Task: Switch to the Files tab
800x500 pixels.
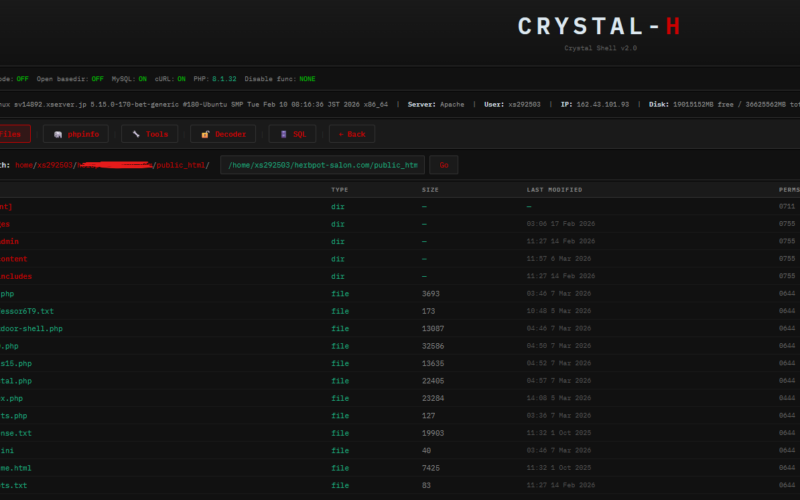Action: coord(13,134)
